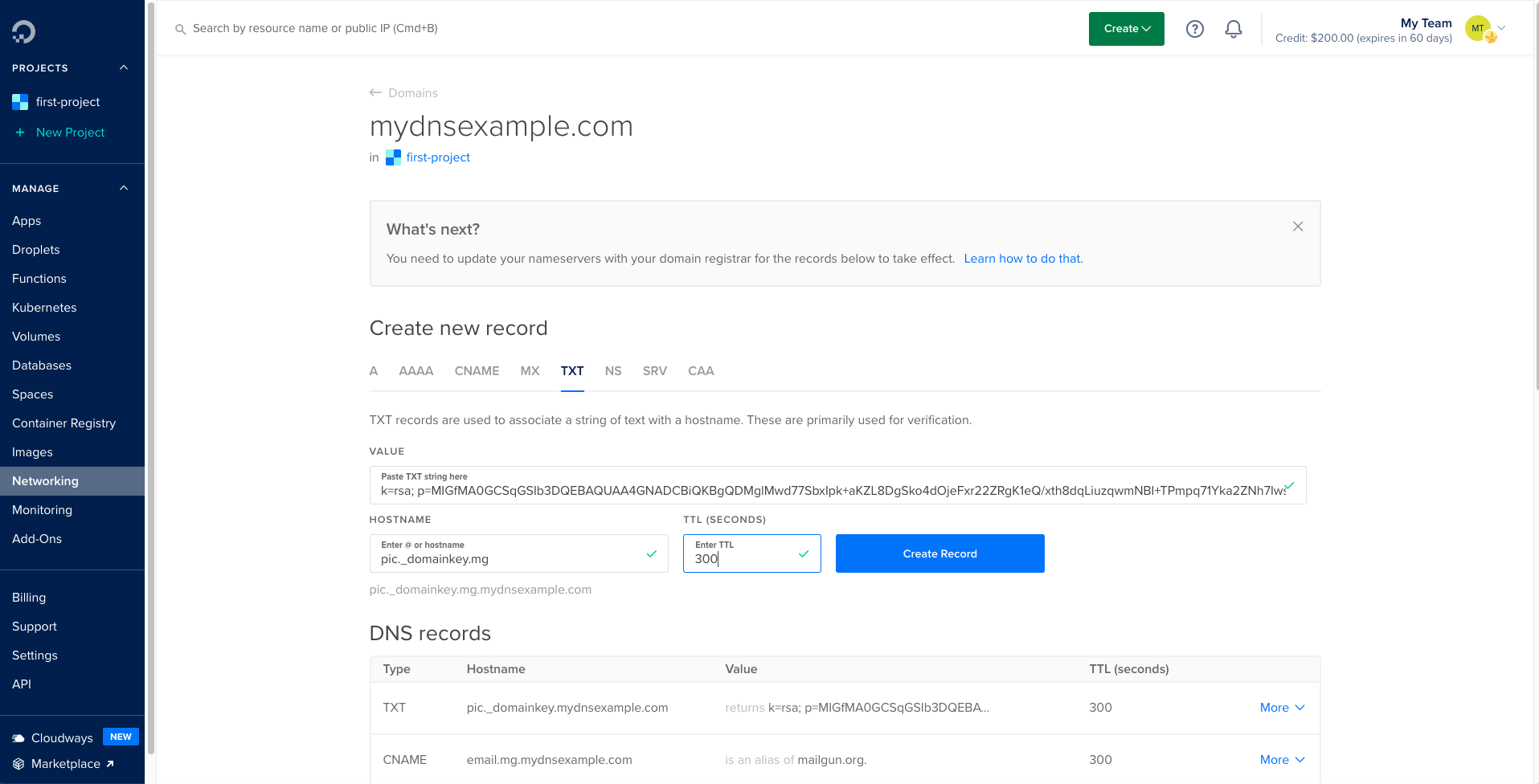Image resolution: width=1539 pixels, height=784 pixels.
Task: Open the help question mark icon
Action: (x=1195, y=29)
